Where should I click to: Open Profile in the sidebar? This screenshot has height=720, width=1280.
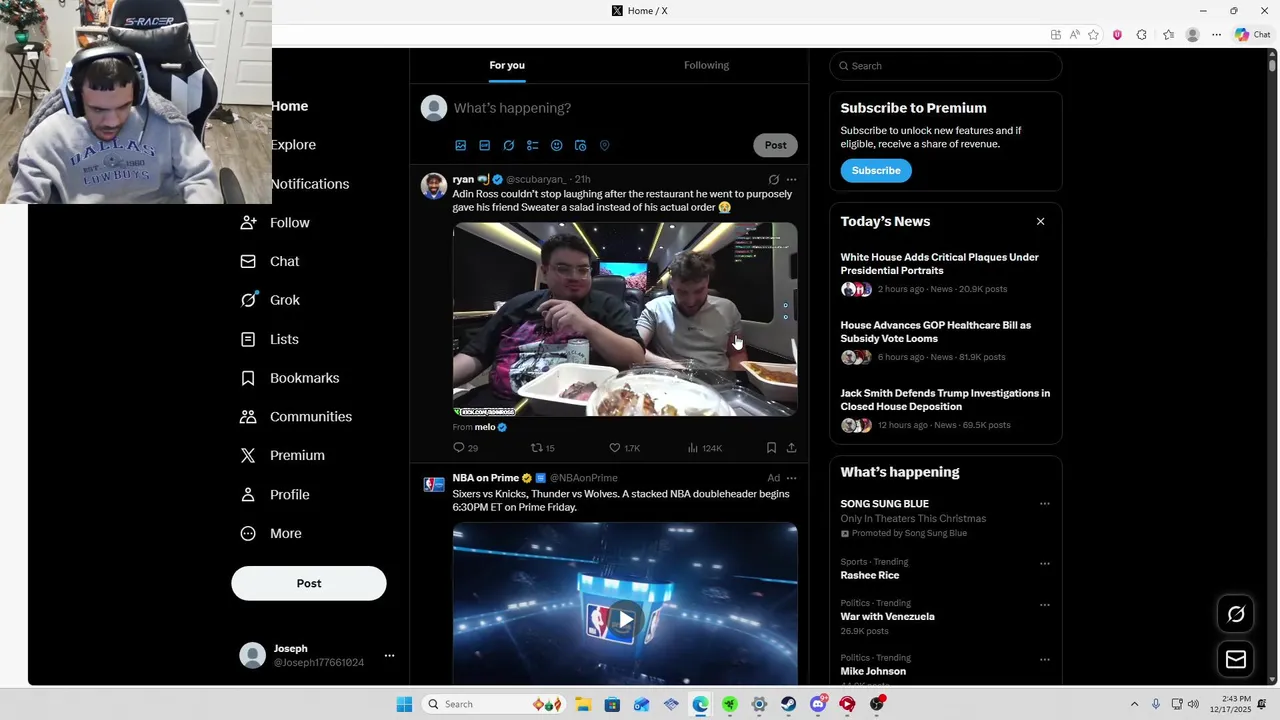[x=275, y=495]
